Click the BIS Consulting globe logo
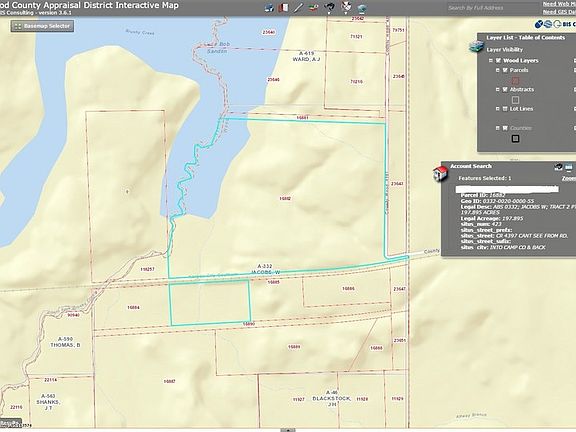Screen dimensions: 576x432 click(548, 24)
